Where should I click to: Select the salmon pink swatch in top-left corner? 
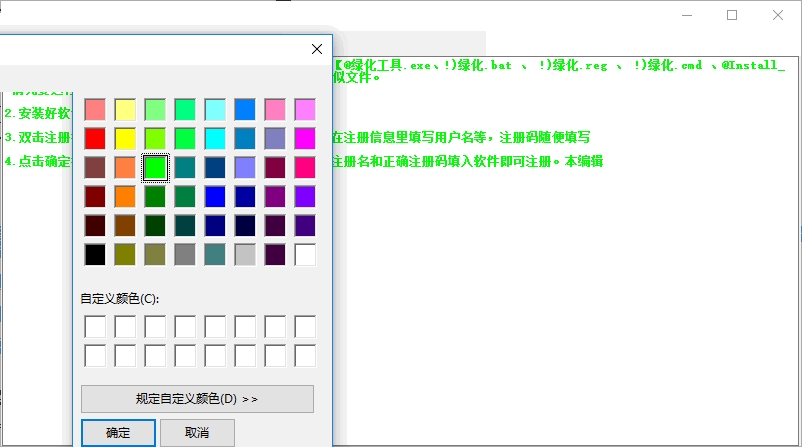pyautogui.click(x=95, y=109)
